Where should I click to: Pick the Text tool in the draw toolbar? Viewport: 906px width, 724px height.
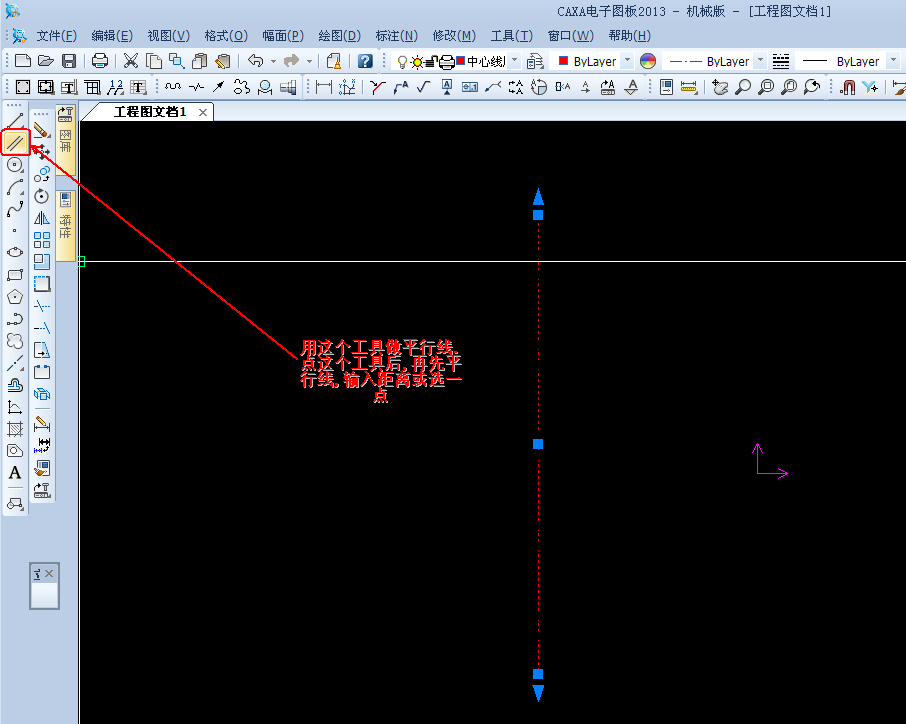15,473
